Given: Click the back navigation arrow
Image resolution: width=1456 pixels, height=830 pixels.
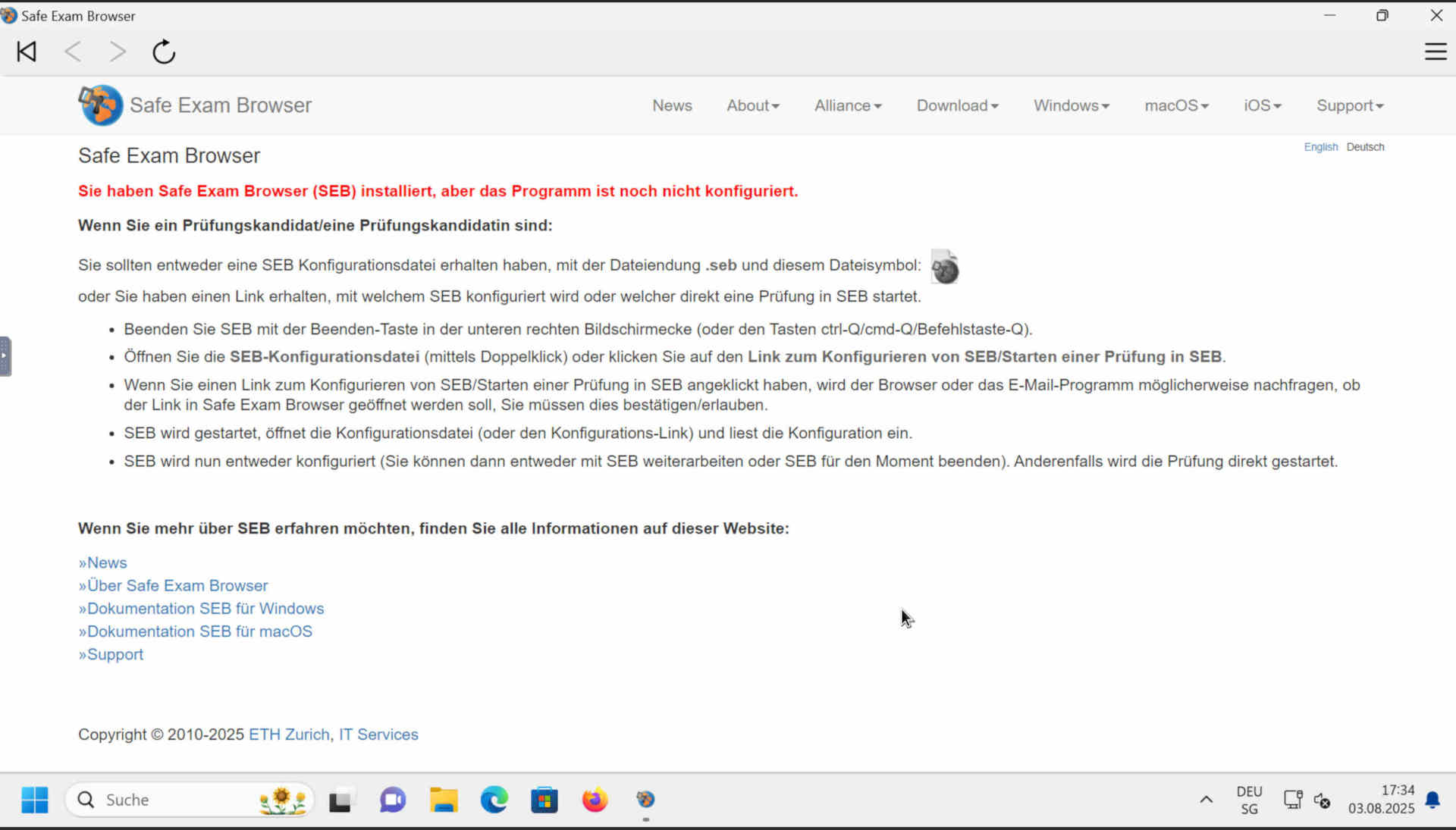Looking at the screenshot, I should coord(73,52).
